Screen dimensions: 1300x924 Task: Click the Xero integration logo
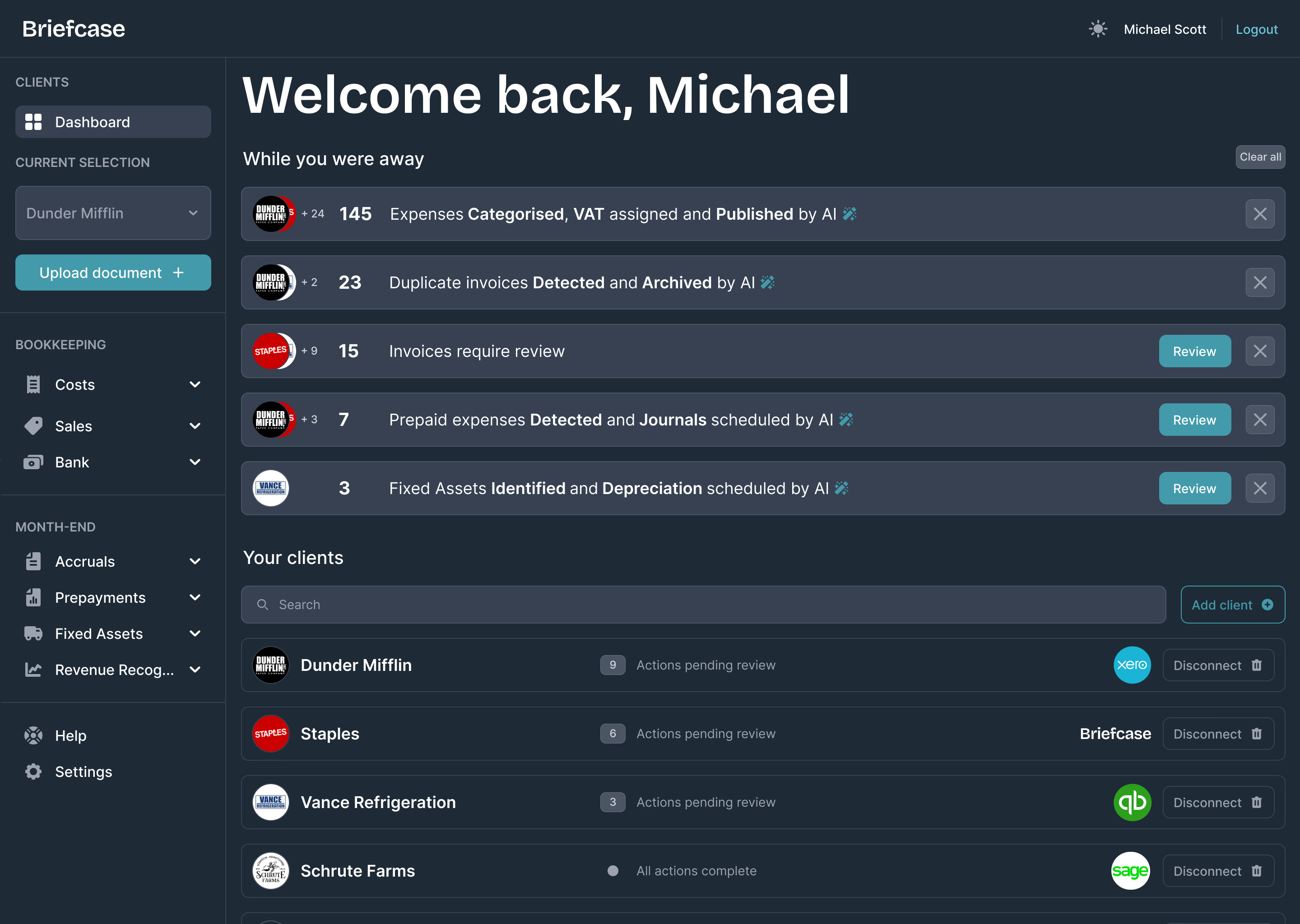pos(1132,665)
